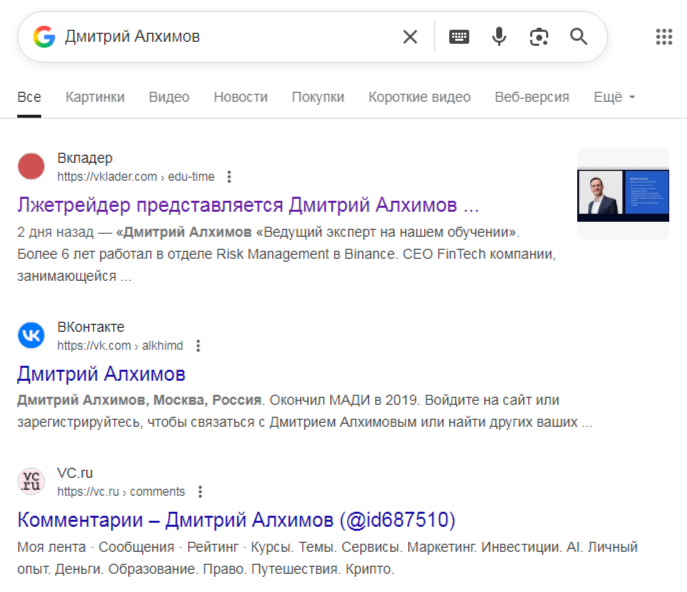
Task: Click the vklader.com result thumbnail image
Action: 623,194
